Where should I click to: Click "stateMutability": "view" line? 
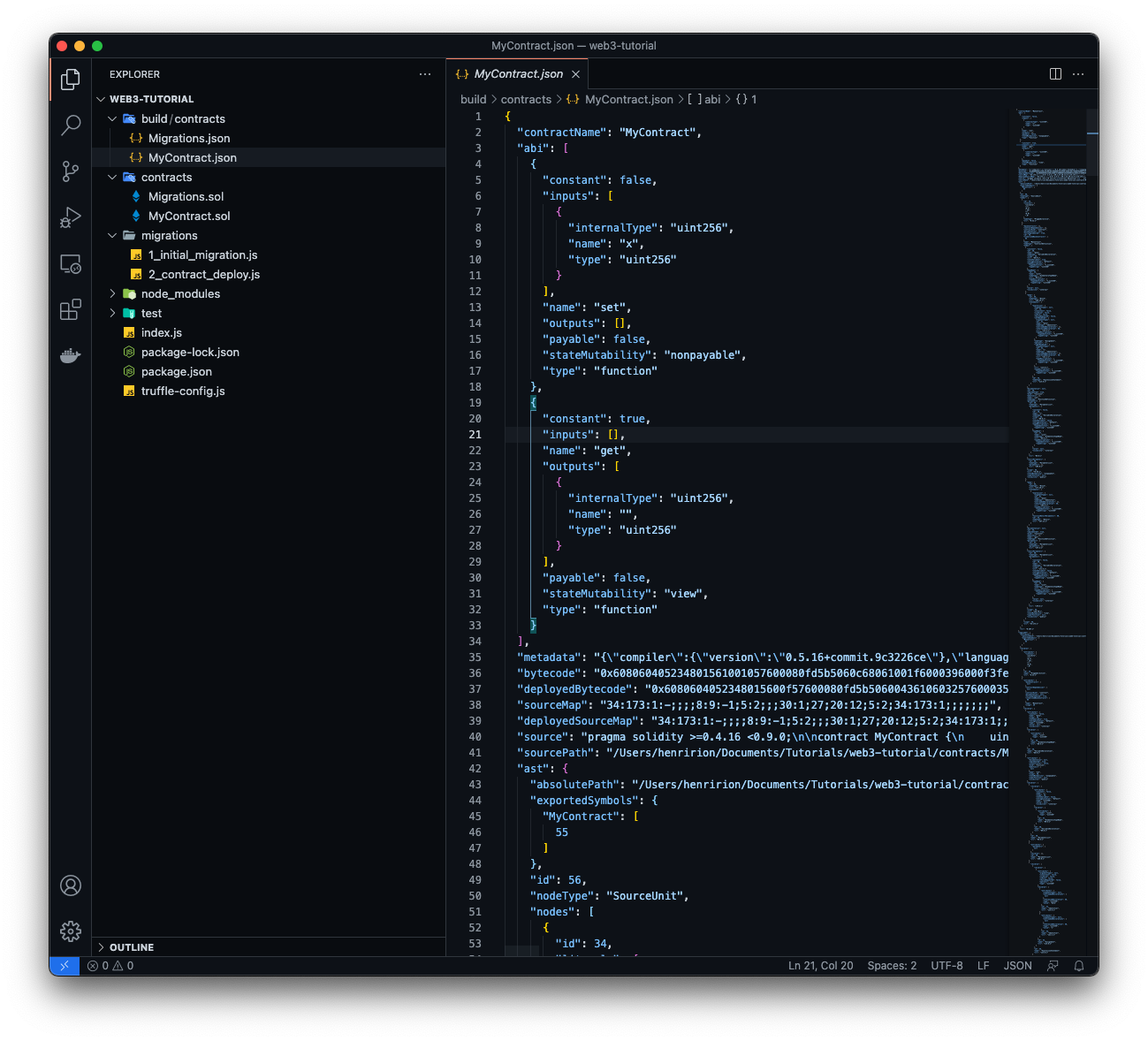click(x=625, y=594)
